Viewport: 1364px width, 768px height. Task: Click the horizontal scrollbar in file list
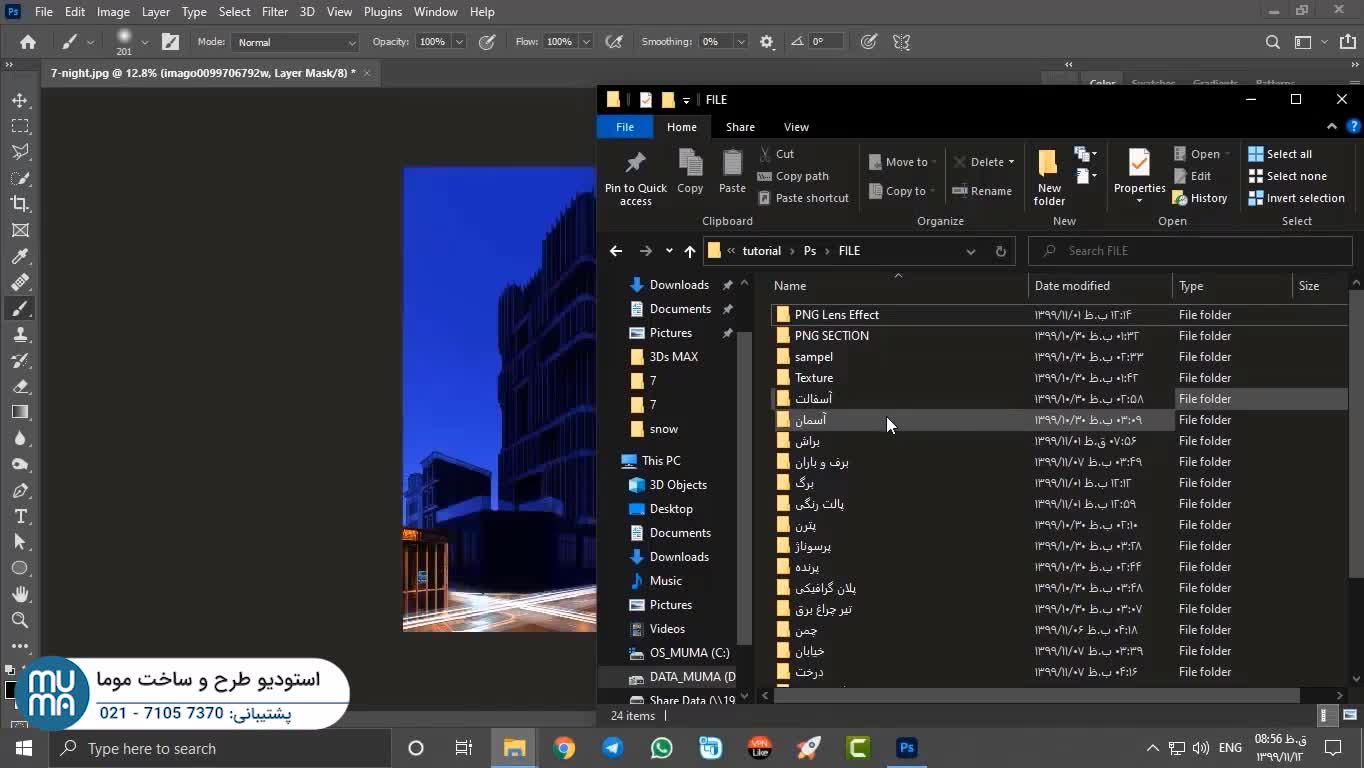coord(1035,695)
